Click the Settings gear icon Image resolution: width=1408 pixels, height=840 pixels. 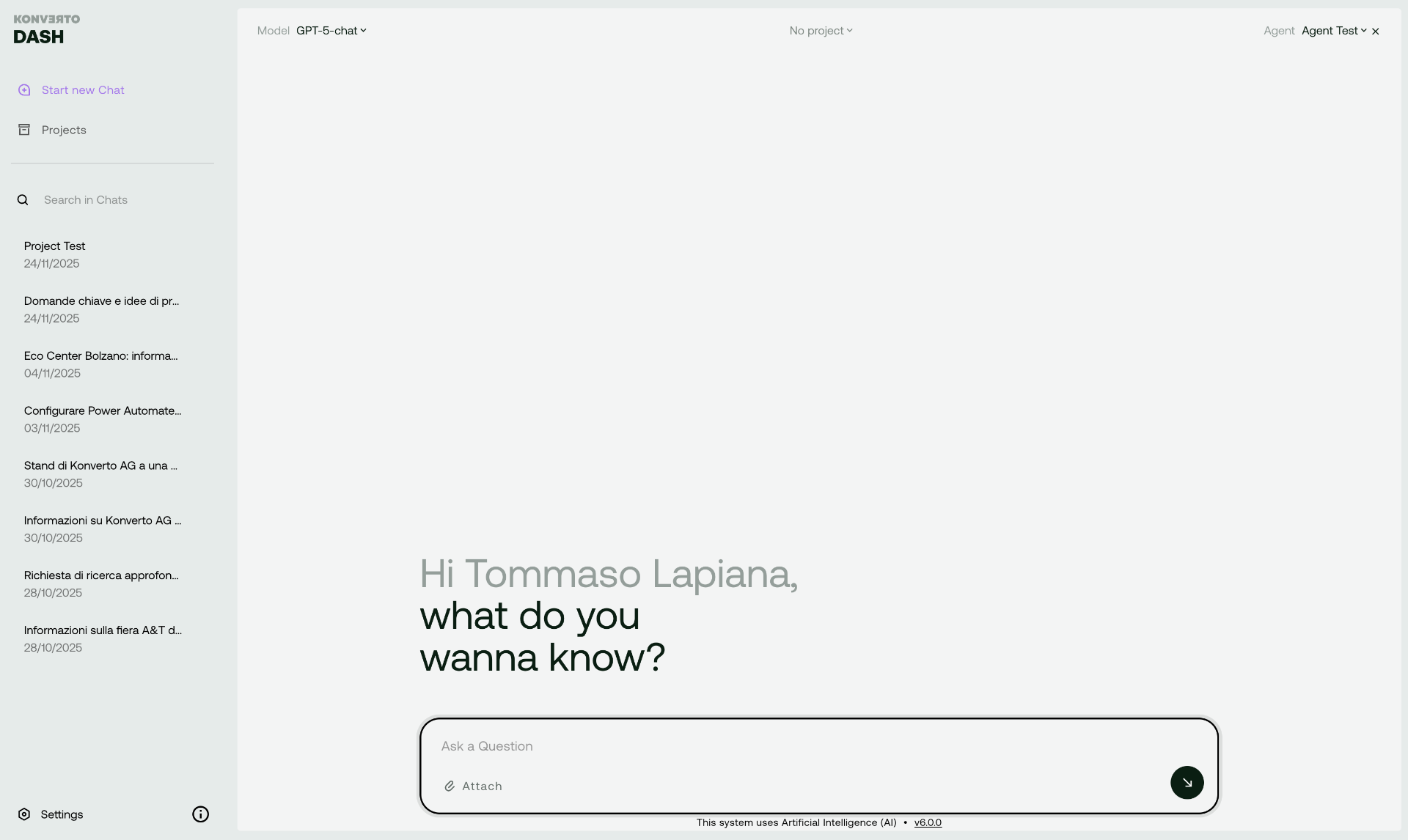click(24, 814)
